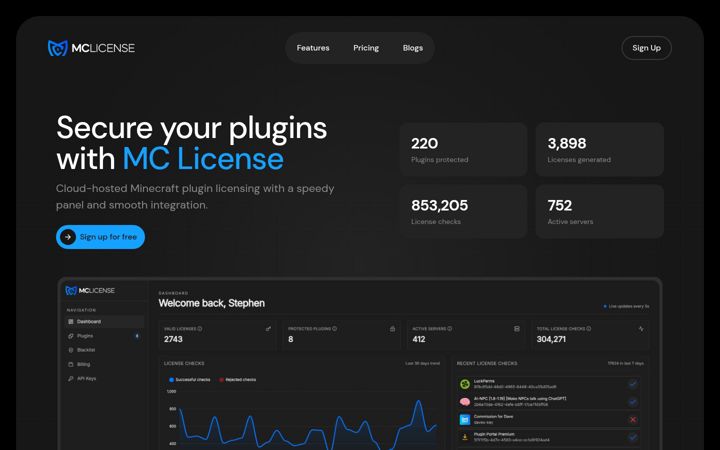The image size is (720, 450).
Task: Click the Commission for Dave icon in recent checks
Action: (x=465, y=419)
